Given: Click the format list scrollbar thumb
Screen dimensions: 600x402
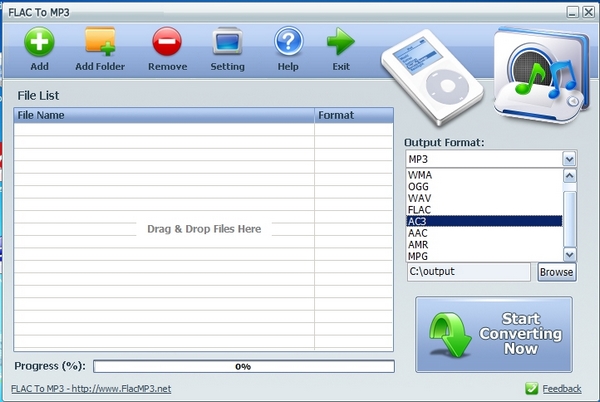Looking at the screenshot, I should [570, 219].
